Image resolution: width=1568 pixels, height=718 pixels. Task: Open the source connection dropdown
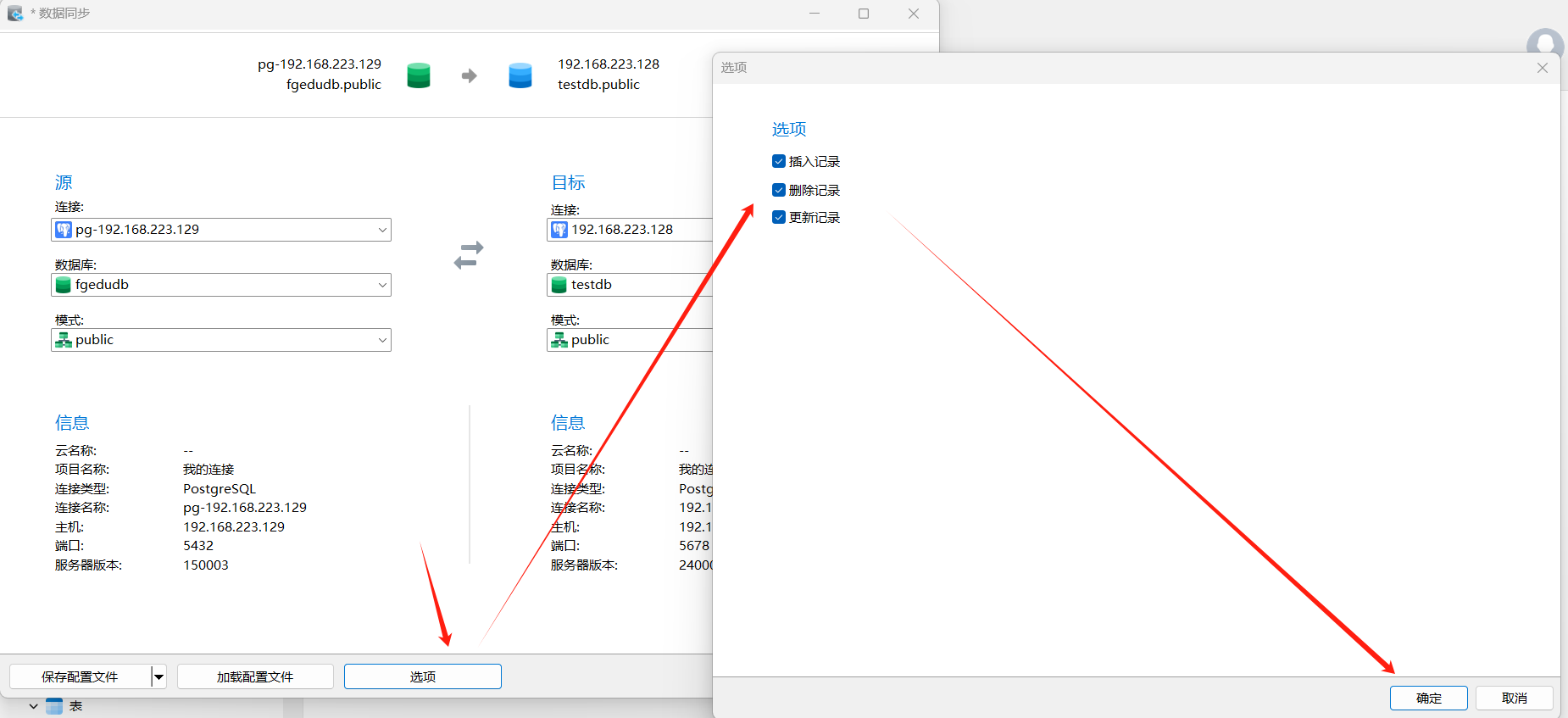(381, 230)
